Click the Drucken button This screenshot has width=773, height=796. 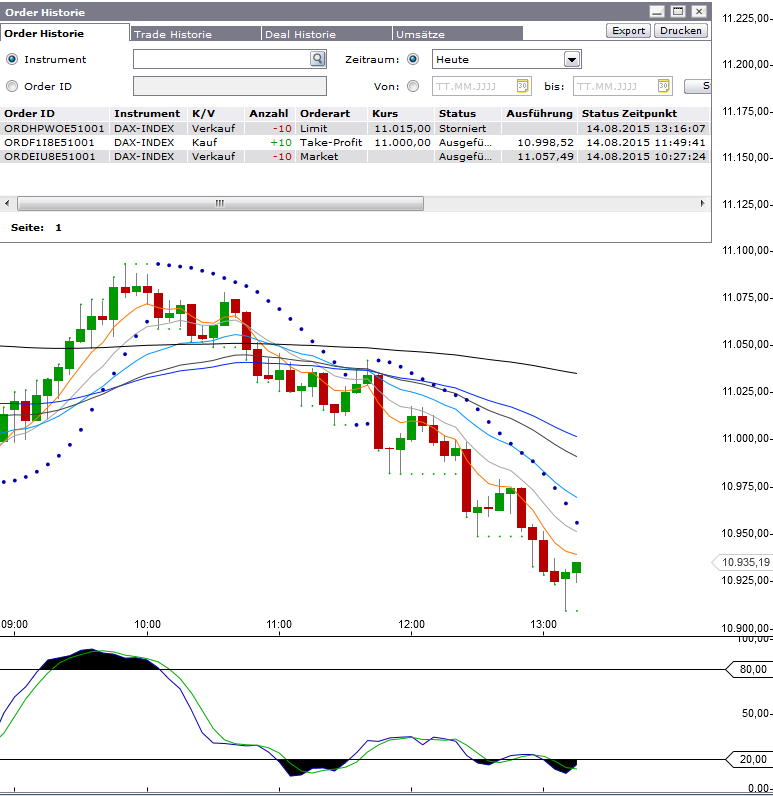[681, 31]
